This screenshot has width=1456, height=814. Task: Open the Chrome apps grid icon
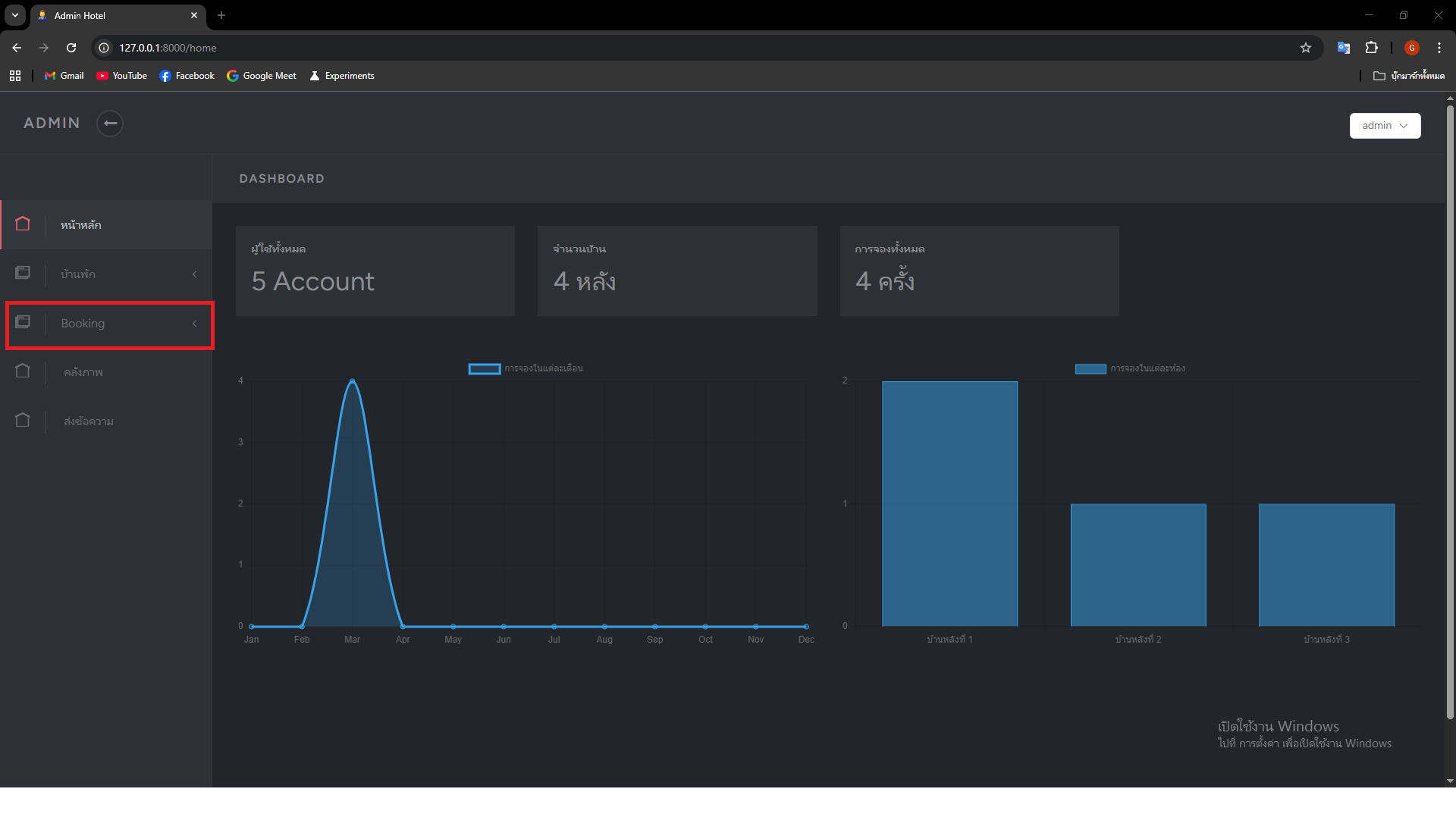[x=15, y=76]
